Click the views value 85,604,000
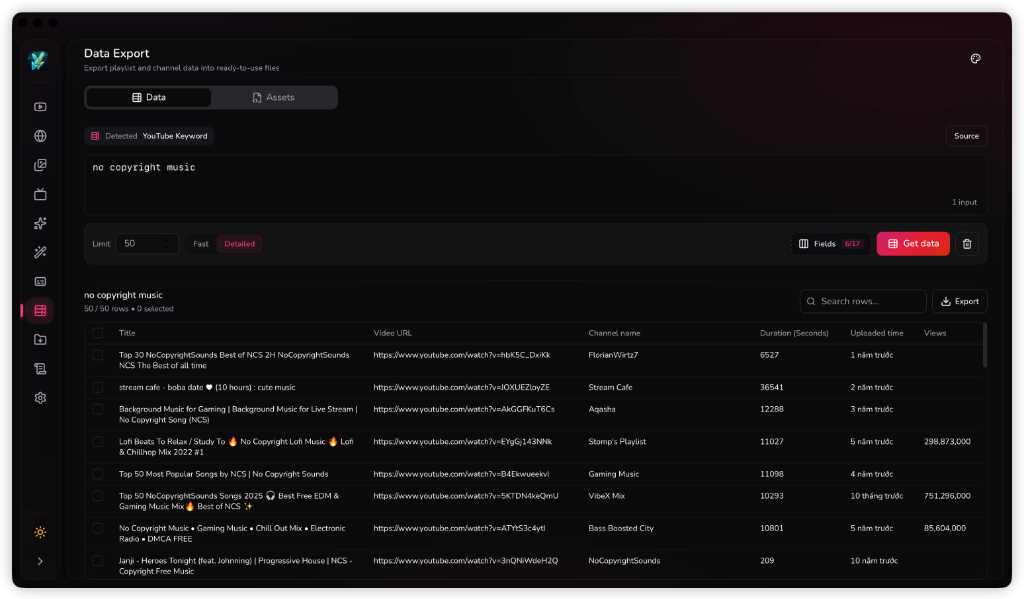 [x=944, y=528]
